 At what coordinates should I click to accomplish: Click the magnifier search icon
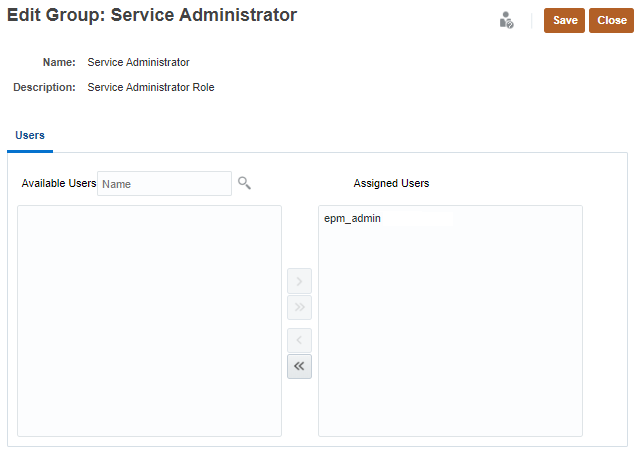244,183
